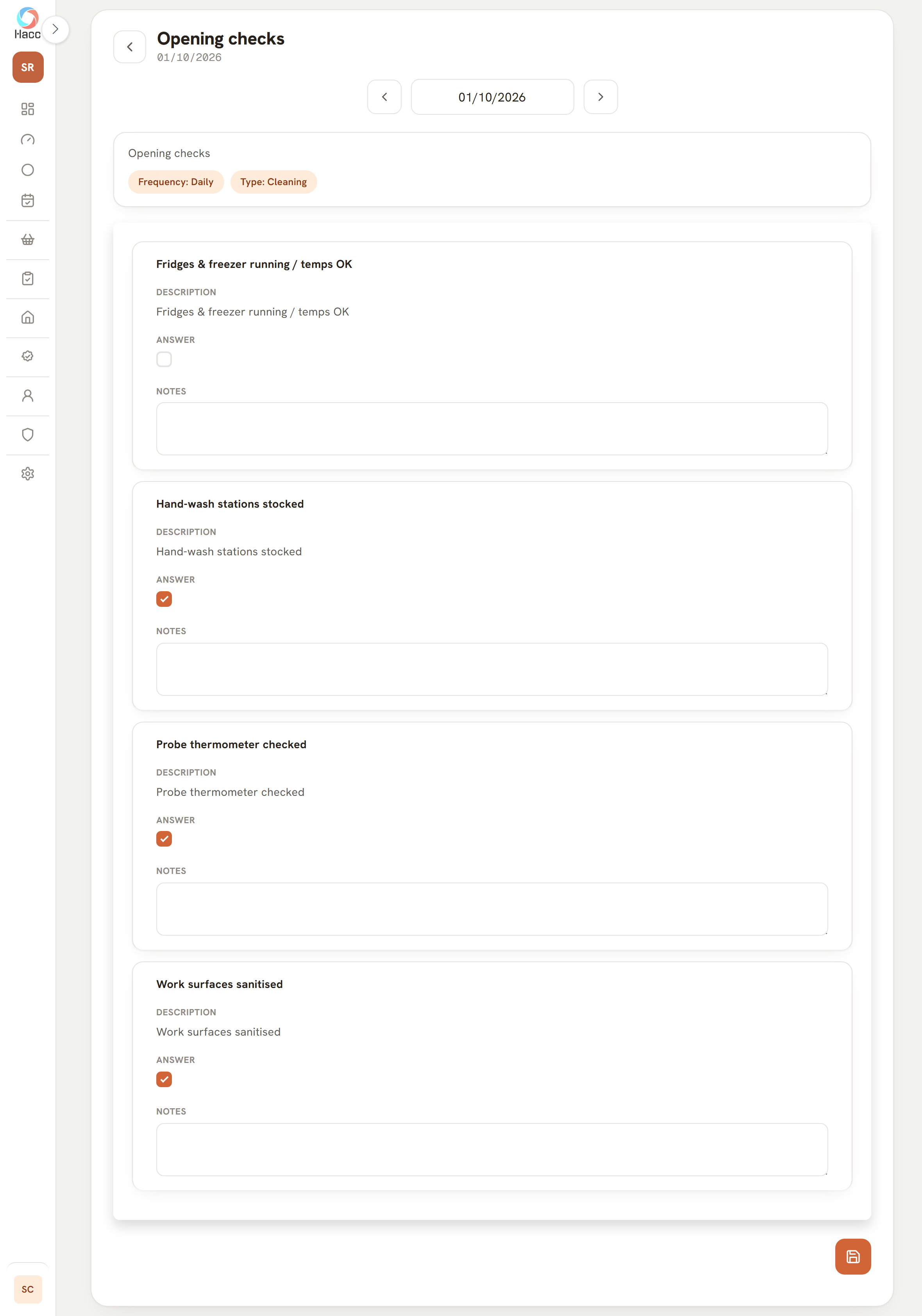
Task: Untick the Probe thermometer checked answer checkbox
Action: click(164, 839)
